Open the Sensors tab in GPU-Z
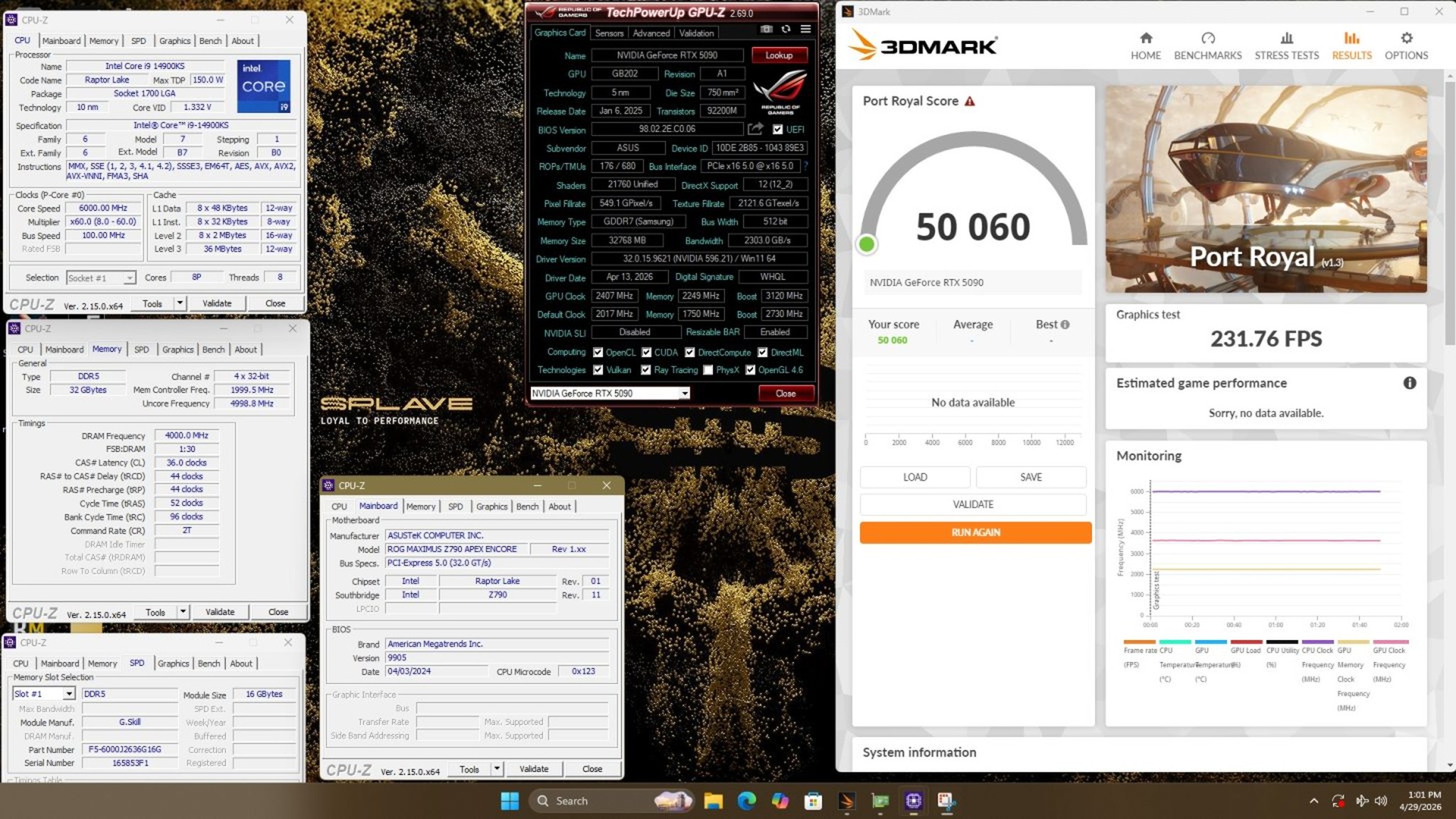 tap(609, 33)
